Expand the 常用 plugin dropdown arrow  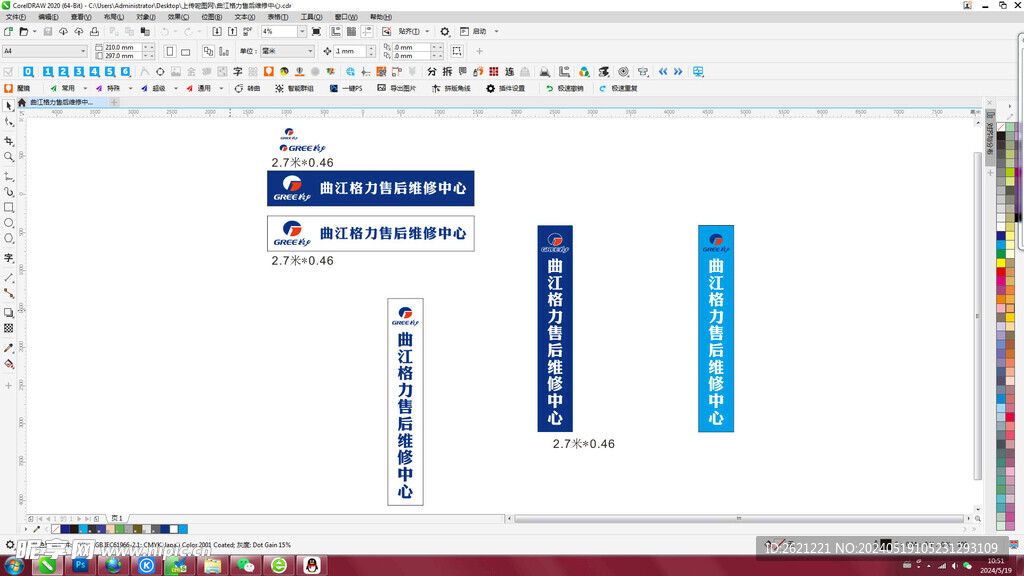coord(85,88)
